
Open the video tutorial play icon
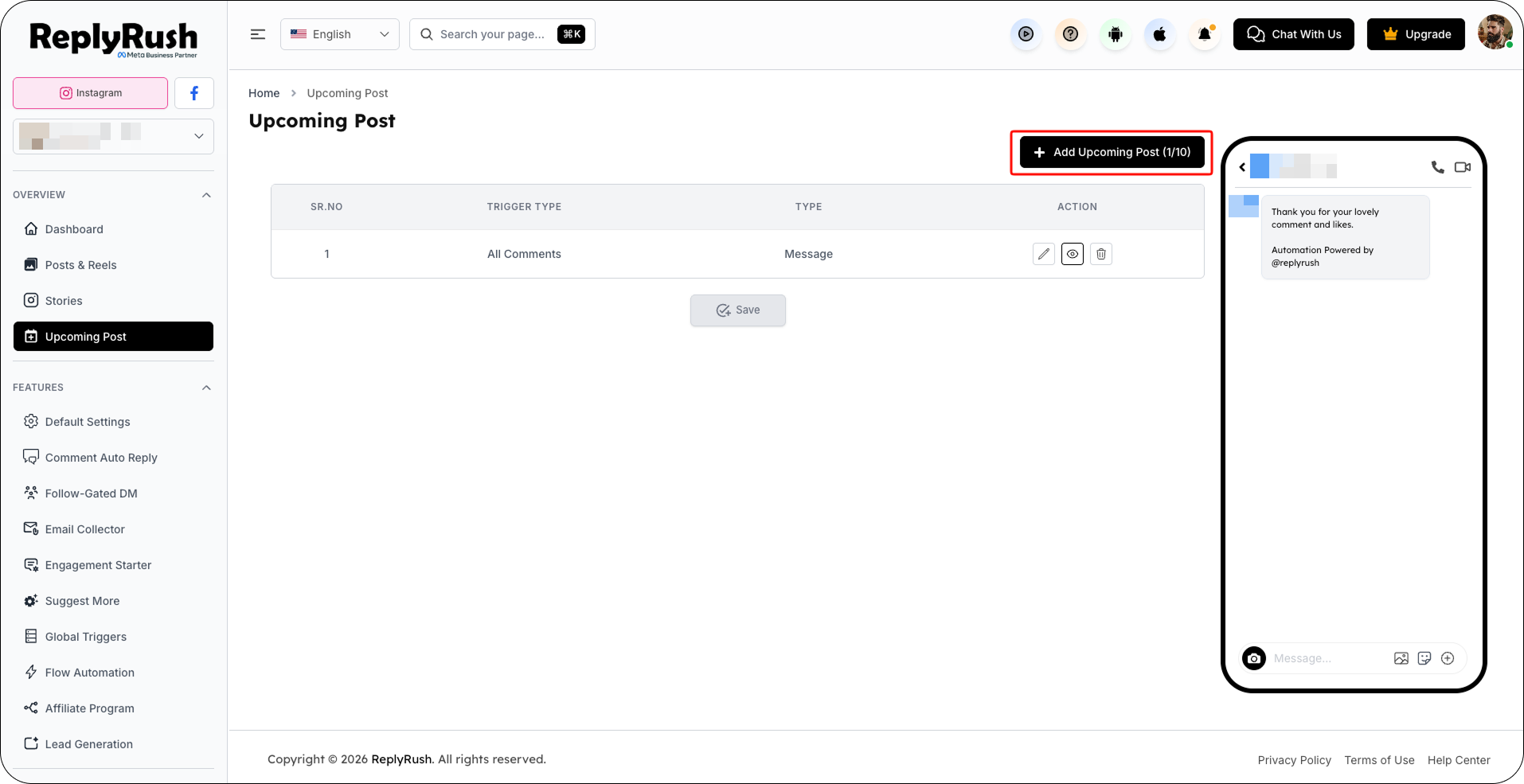[1026, 34]
